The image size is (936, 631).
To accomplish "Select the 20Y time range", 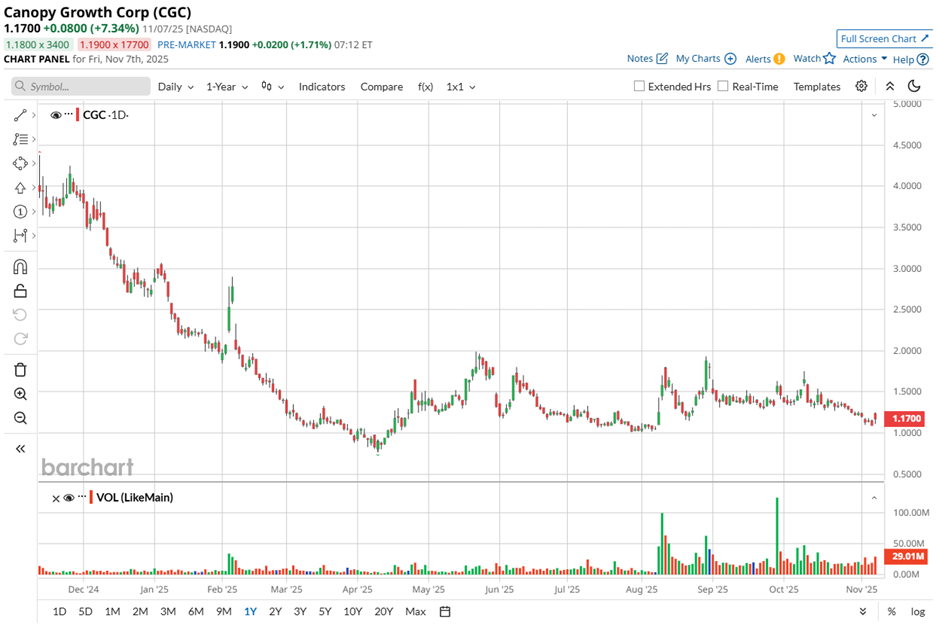I will (x=384, y=611).
